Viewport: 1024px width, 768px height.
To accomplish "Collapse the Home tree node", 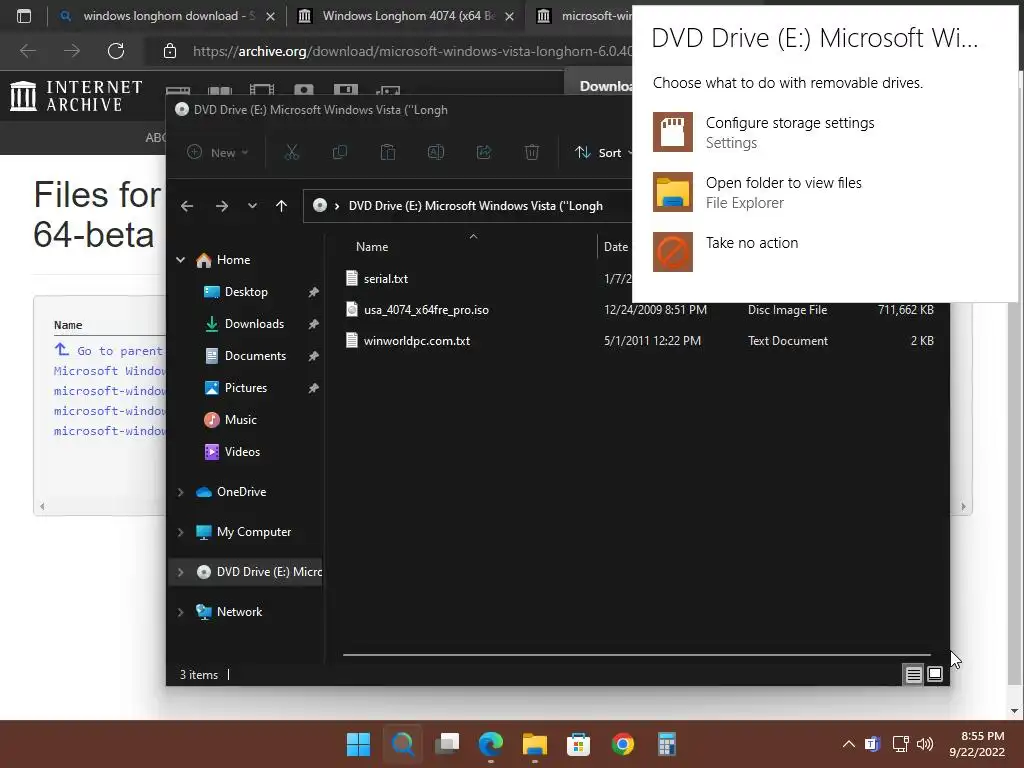I will (181, 260).
